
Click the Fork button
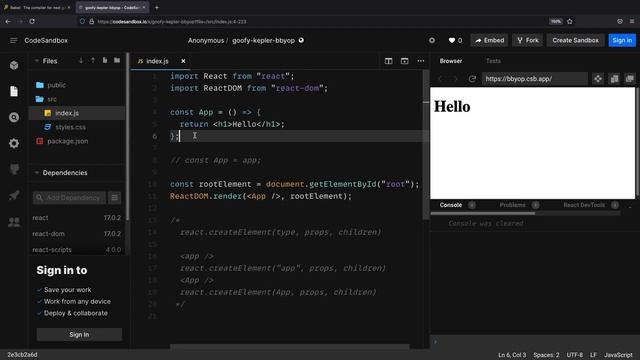527,40
